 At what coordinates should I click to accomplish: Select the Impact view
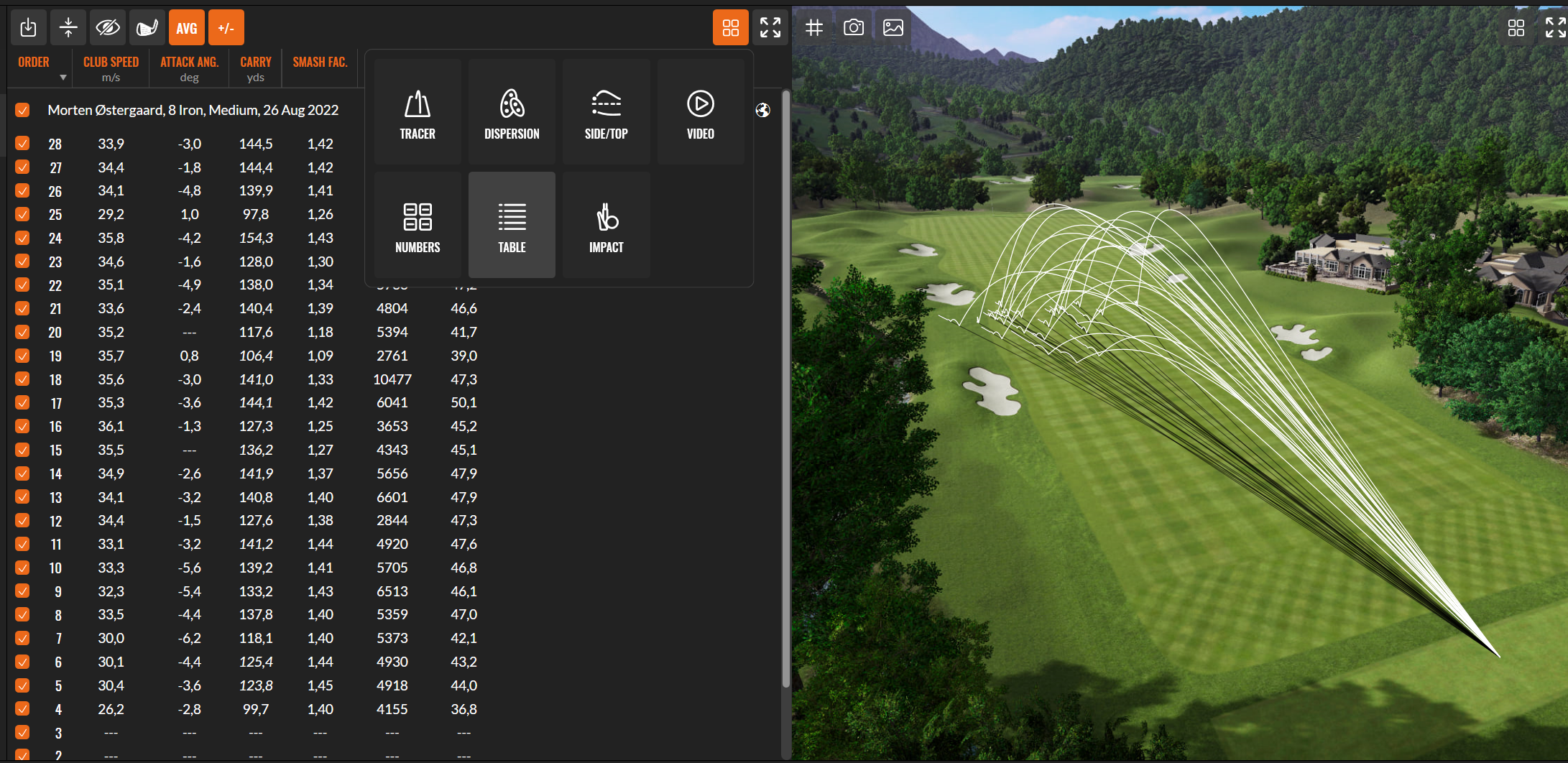point(606,225)
